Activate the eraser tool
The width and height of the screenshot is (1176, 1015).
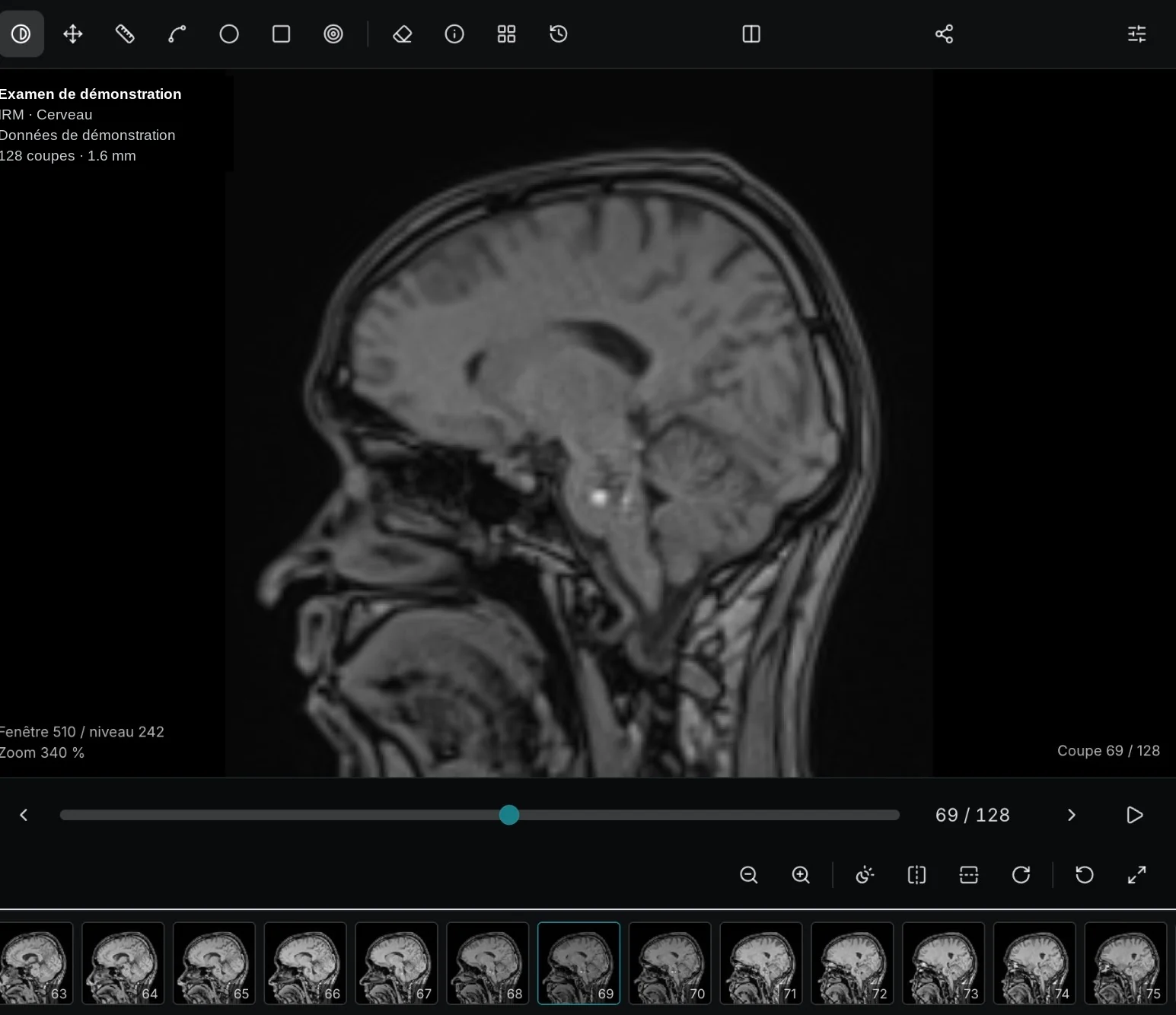pyautogui.click(x=403, y=34)
